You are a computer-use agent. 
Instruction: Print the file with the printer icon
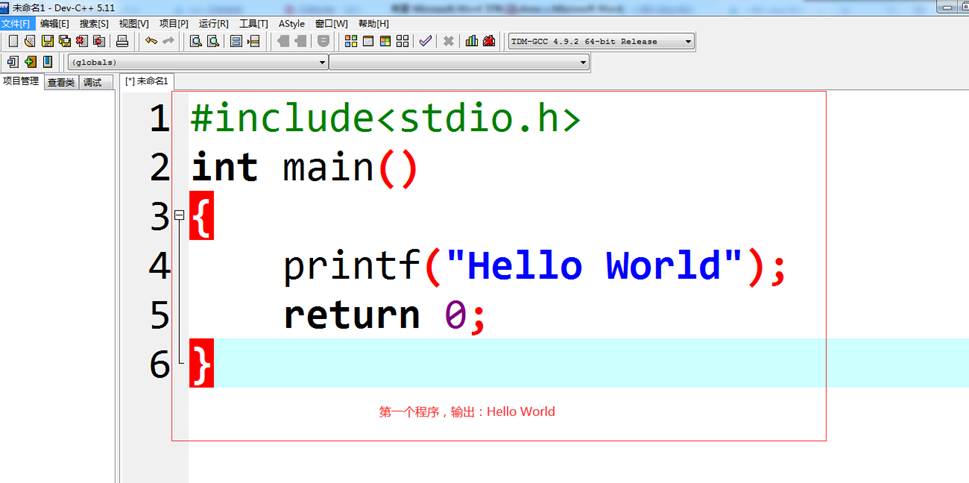pyautogui.click(x=122, y=41)
